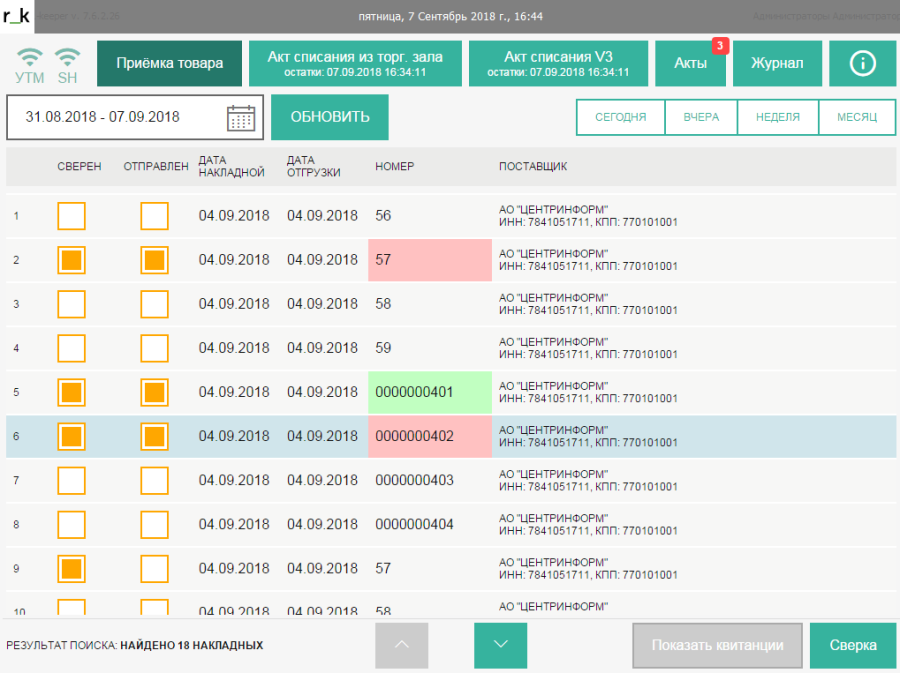900x673 pixels.
Task: Open Приёмка товара section
Action: (169, 63)
